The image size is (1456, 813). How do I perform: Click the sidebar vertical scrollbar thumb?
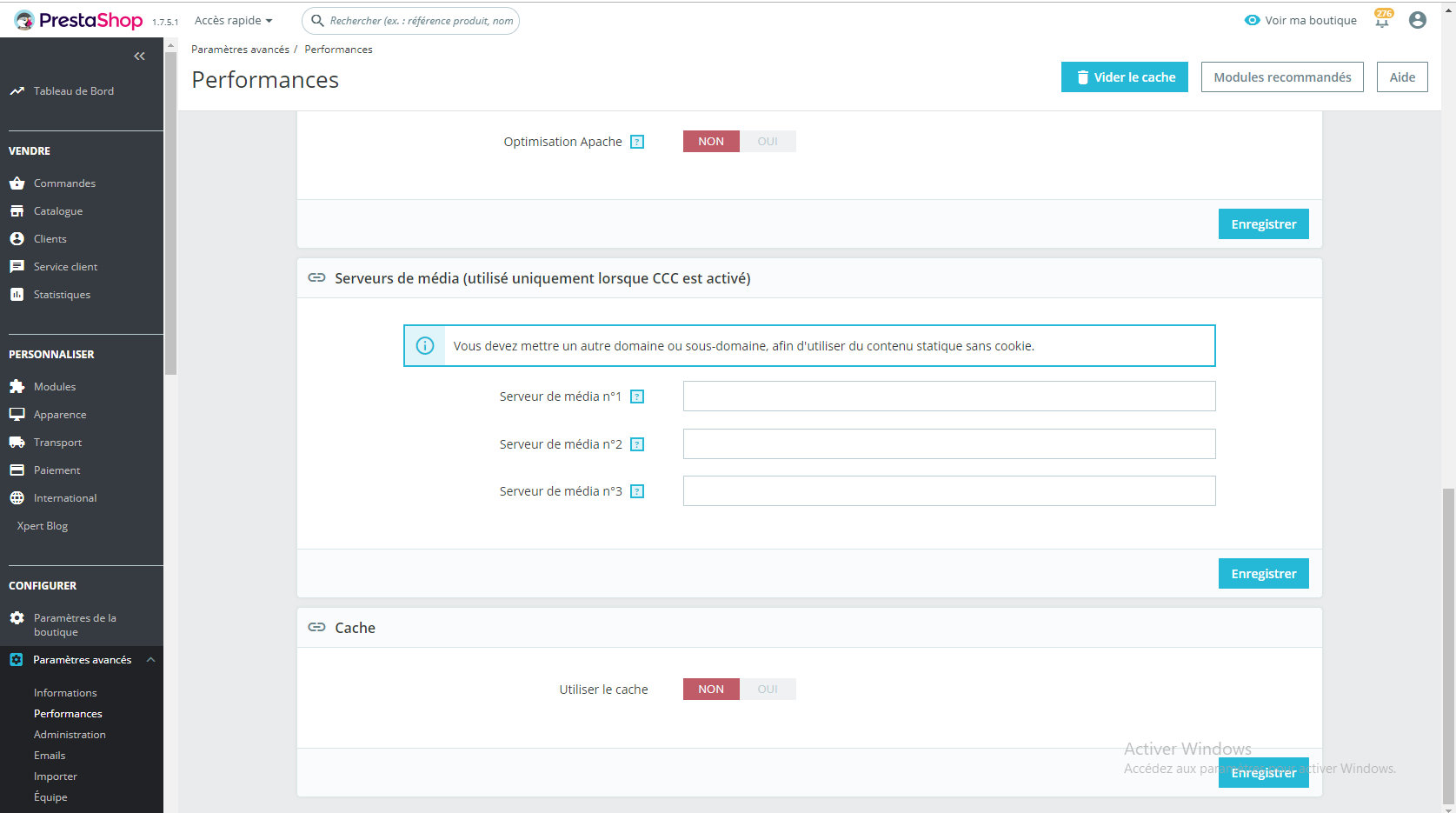click(170, 213)
